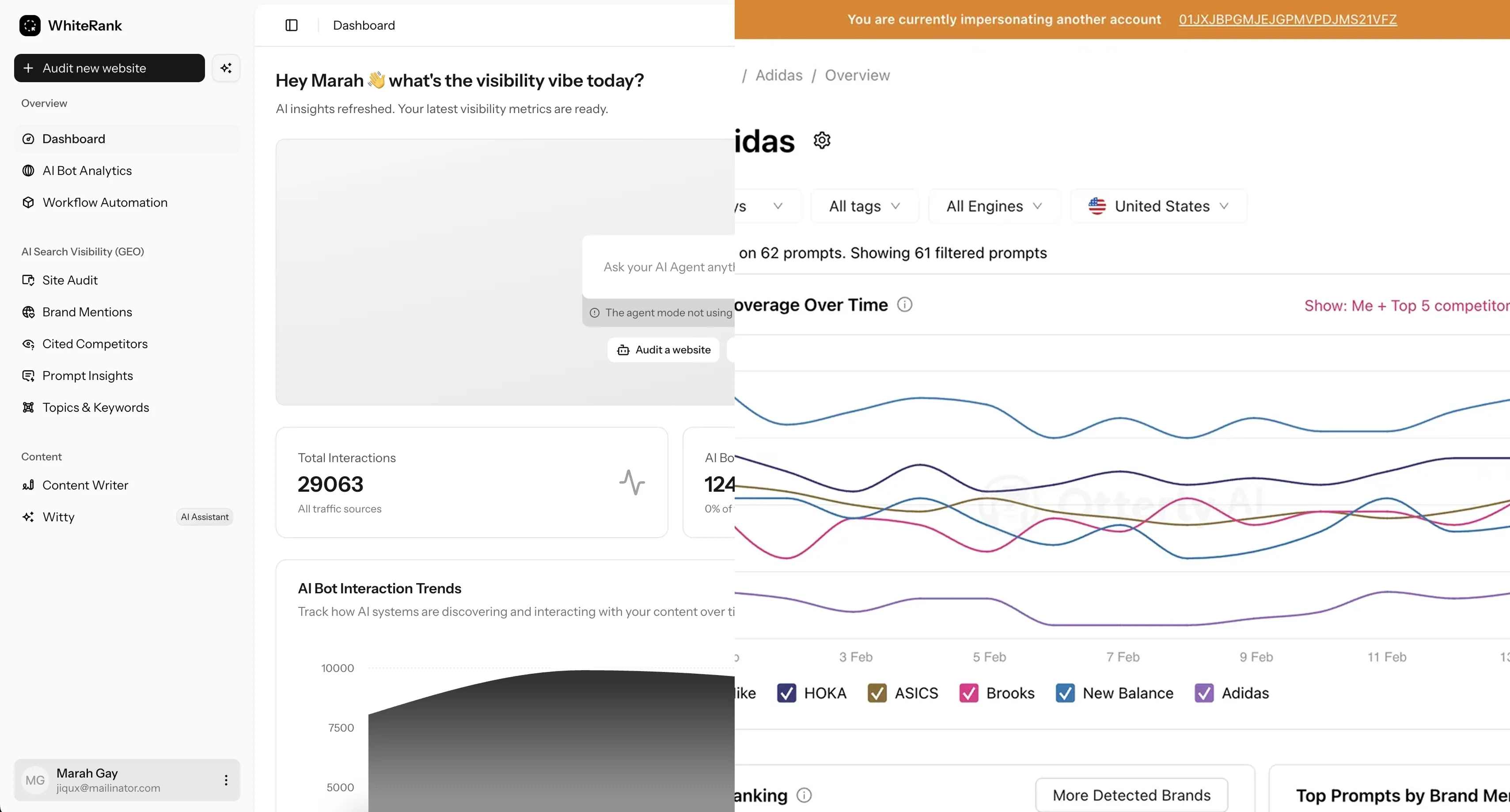Viewport: 1510px width, 812px height.
Task: Open AI Bot Analytics menu item
Action: pos(127,171)
